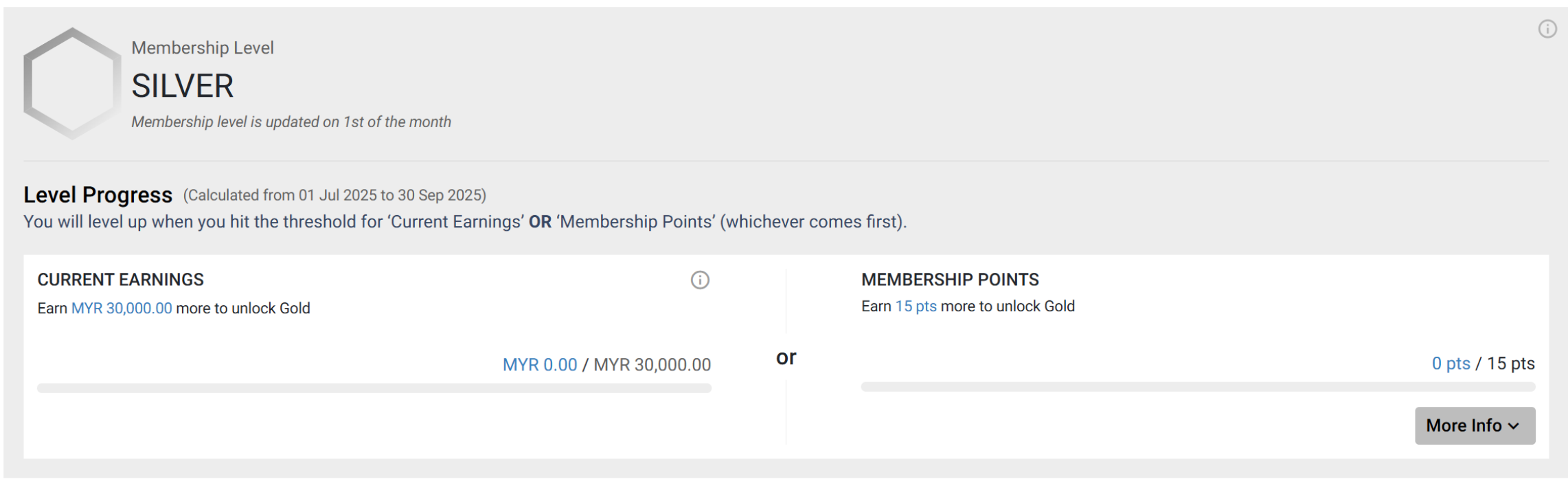Expand the More Info dropdown
This screenshot has width=1568, height=479.
pos(1474,426)
